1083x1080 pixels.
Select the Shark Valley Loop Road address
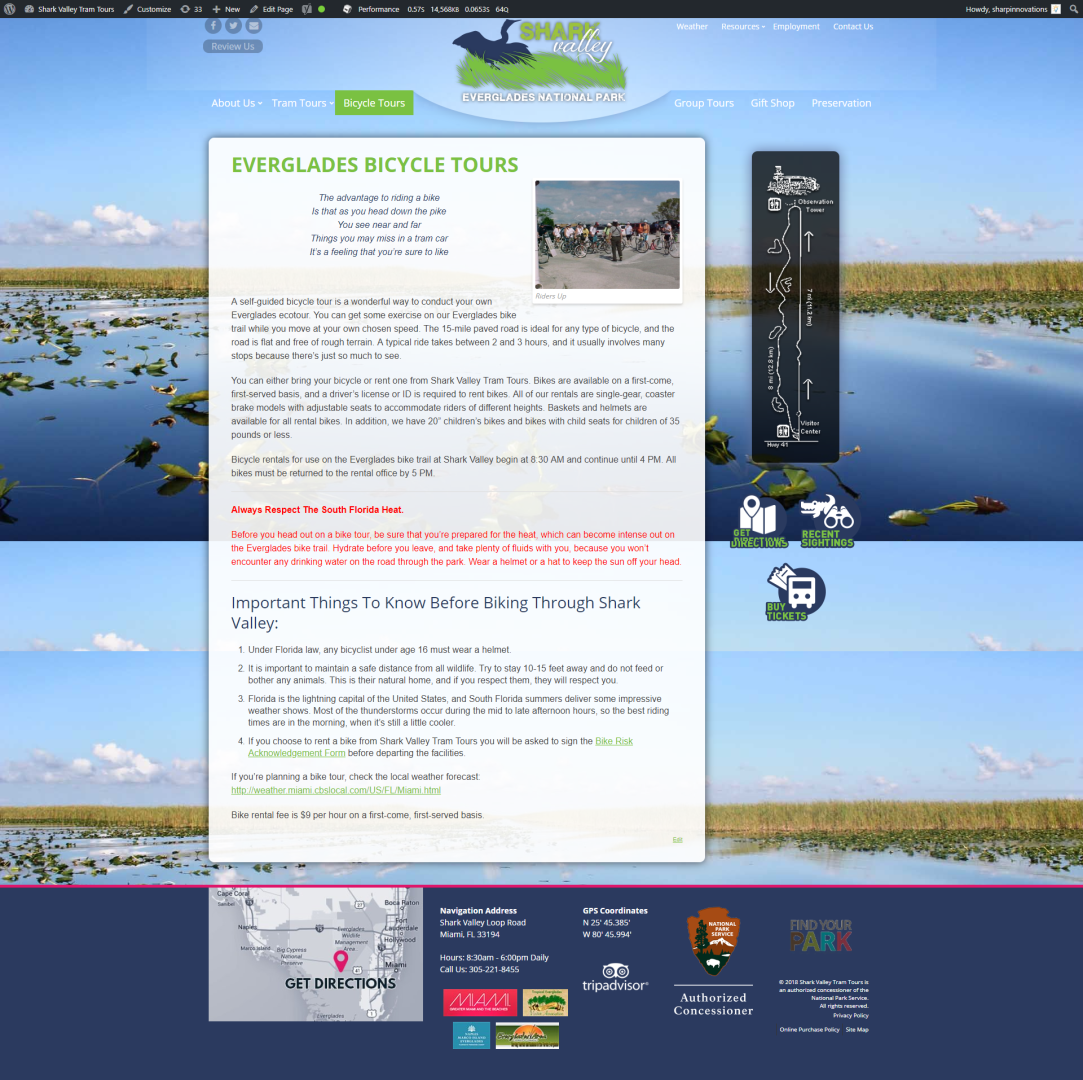(x=482, y=923)
